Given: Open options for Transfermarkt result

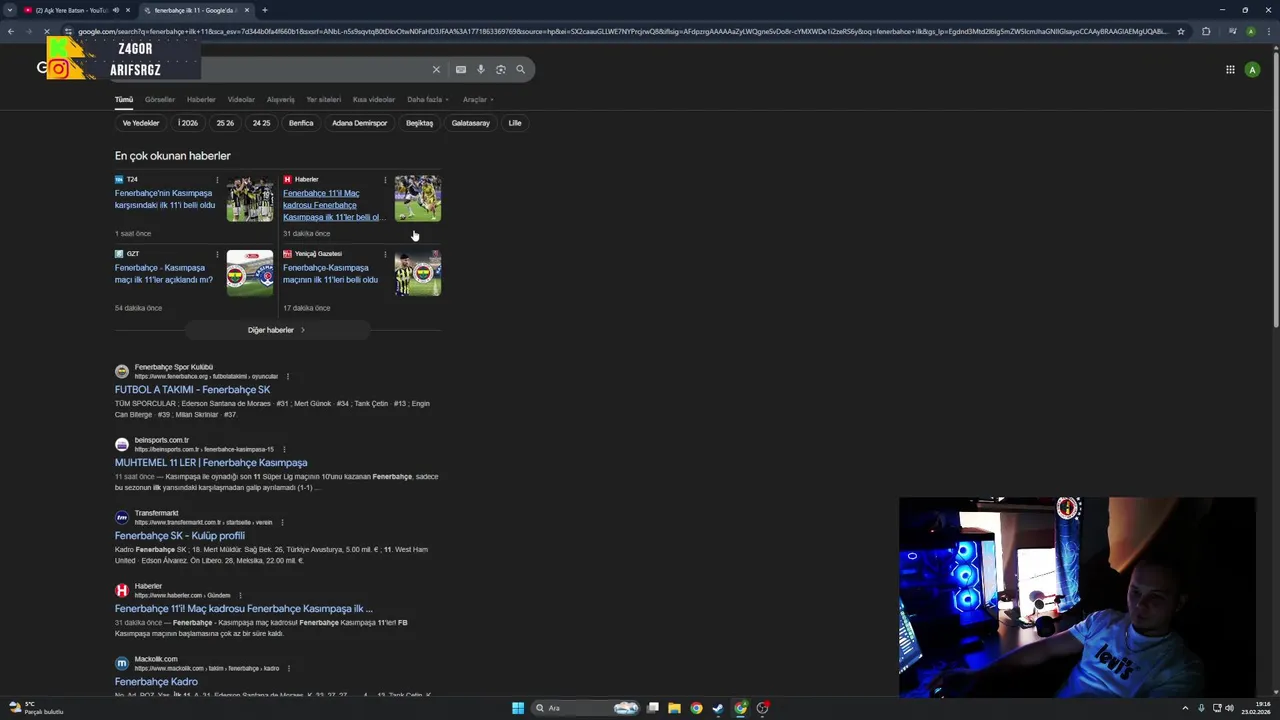Looking at the screenshot, I should pos(283,522).
